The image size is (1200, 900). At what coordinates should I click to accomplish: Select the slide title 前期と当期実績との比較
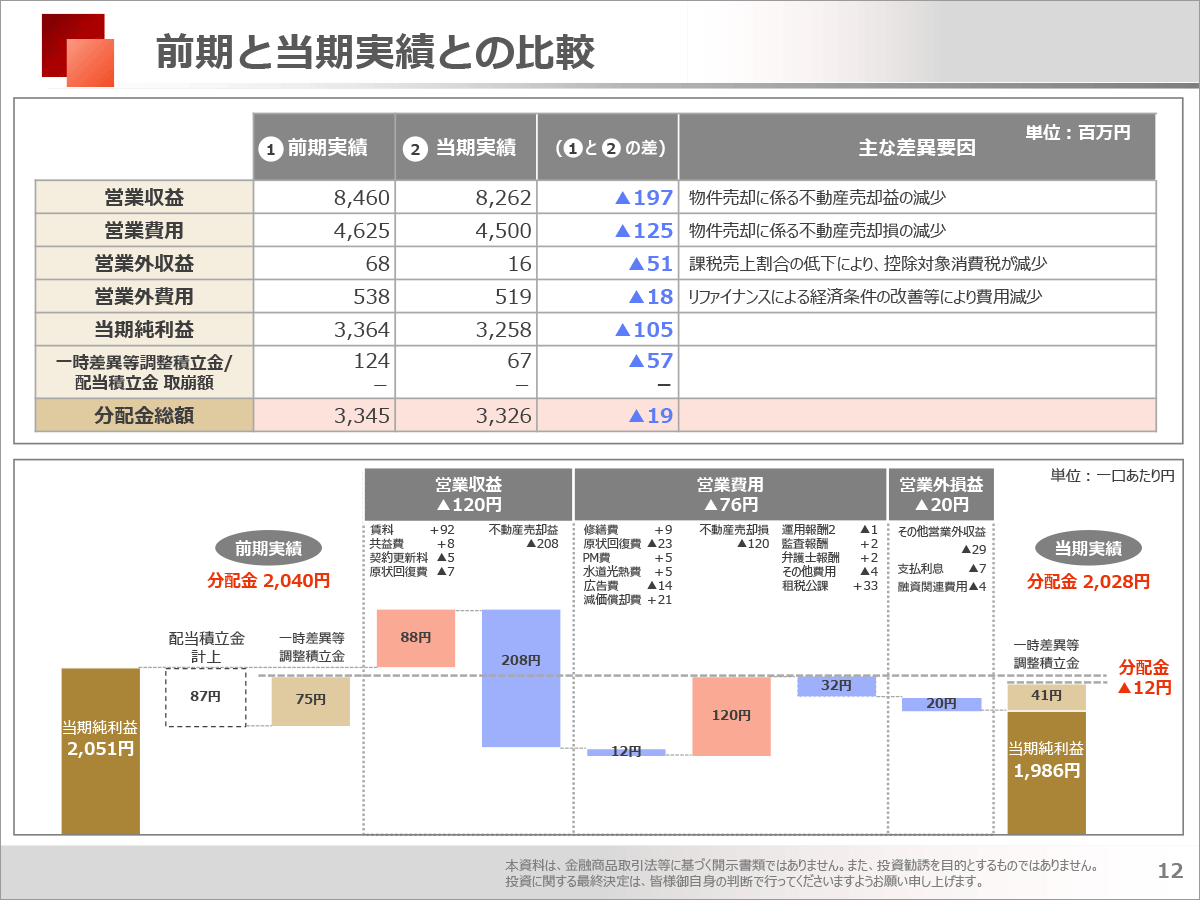(375, 52)
